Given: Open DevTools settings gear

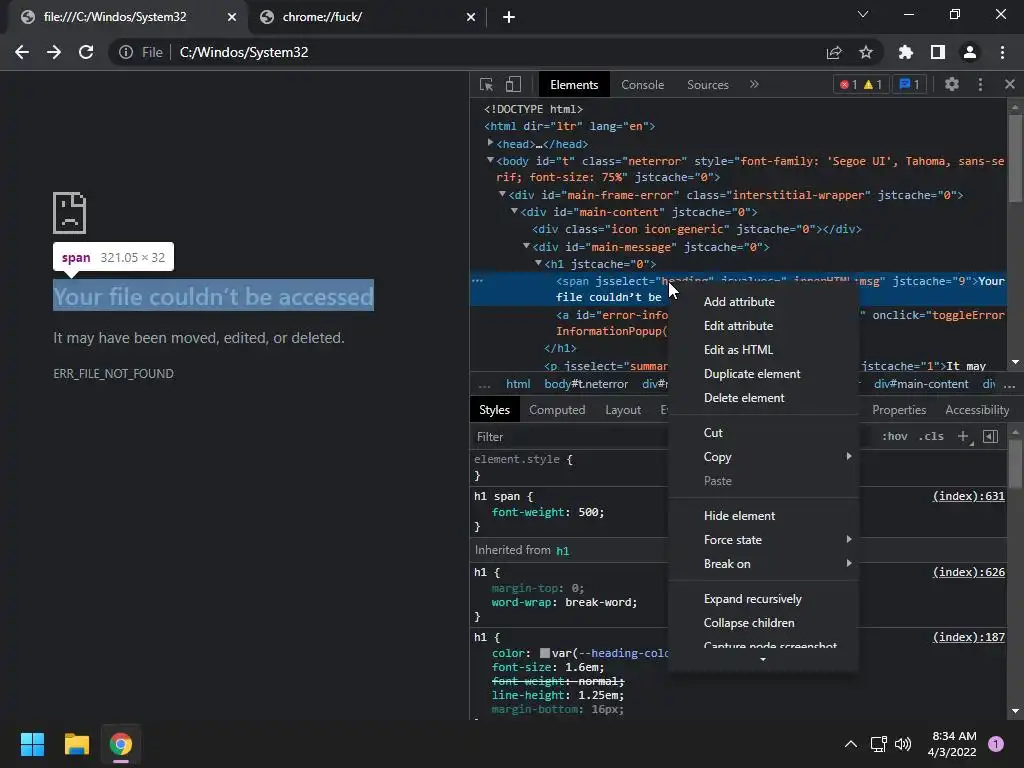Looking at the screenshot, I should click(952, 84).
